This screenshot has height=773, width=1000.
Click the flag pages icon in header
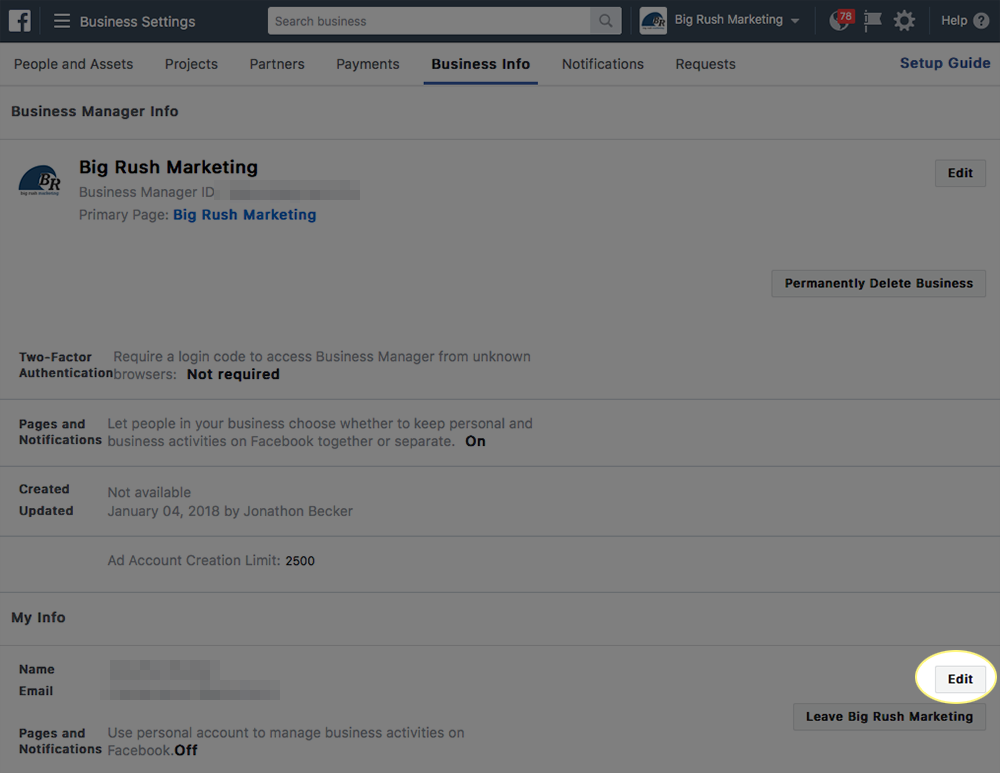pos(872,21)
